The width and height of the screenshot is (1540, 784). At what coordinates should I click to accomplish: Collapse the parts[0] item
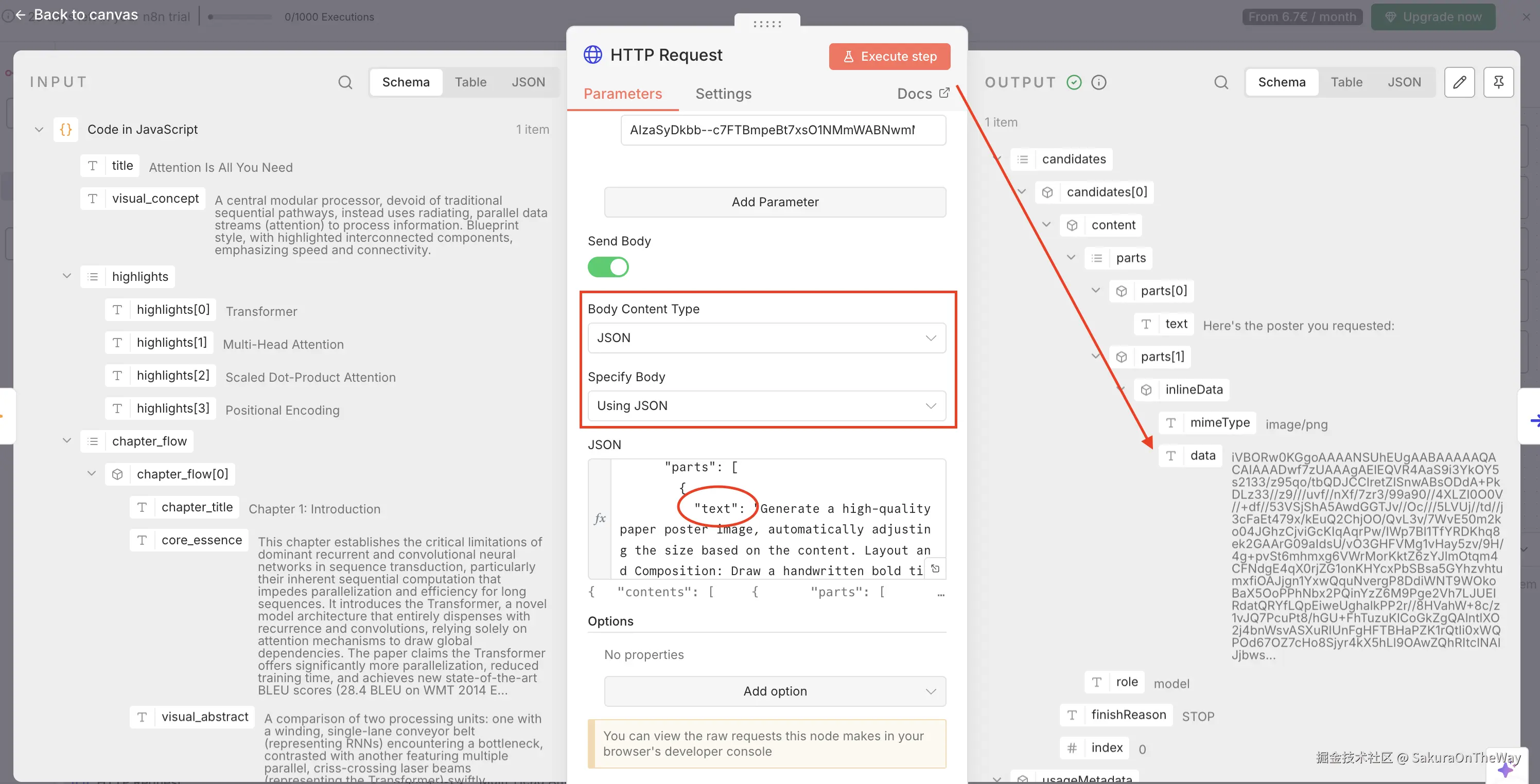click(x=1096, y=291)
